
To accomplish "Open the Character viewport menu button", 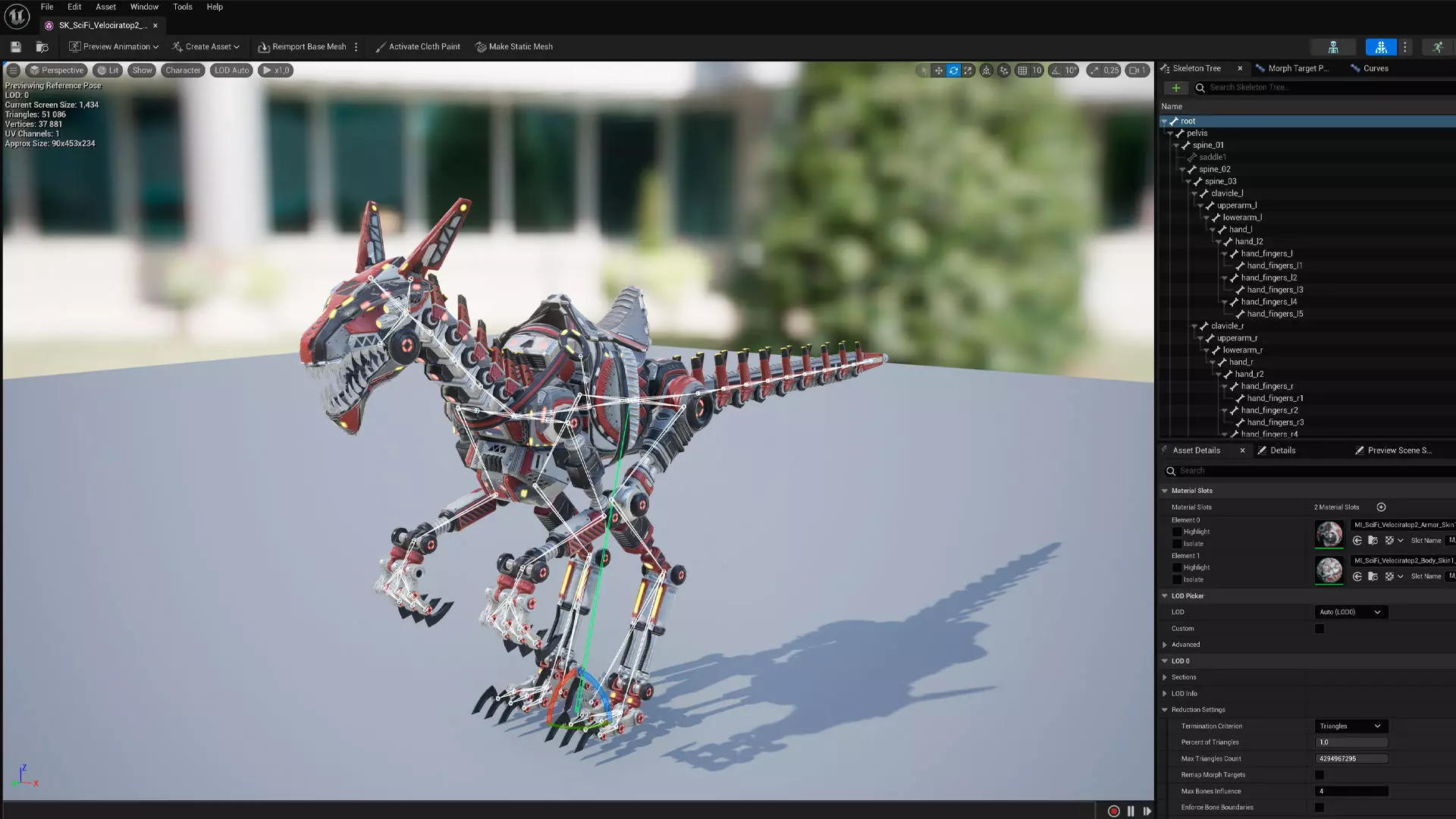I will pyautogui.click(x=183, y=71).
